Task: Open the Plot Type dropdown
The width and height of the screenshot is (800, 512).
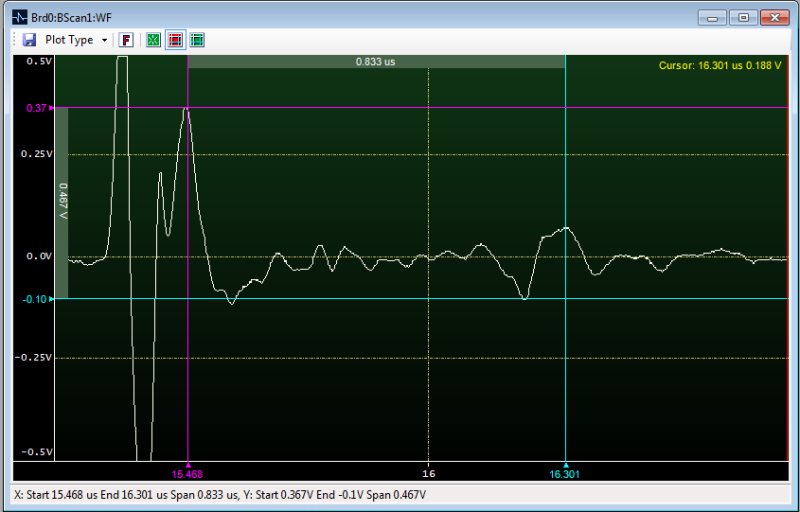Action: (x=76, y=40)
